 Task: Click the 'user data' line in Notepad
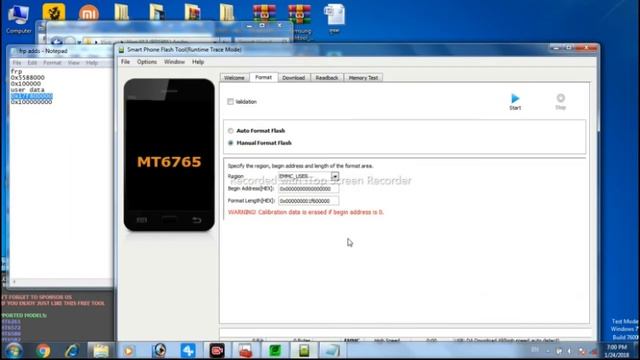pyautogui.click(x=27, y=90)
